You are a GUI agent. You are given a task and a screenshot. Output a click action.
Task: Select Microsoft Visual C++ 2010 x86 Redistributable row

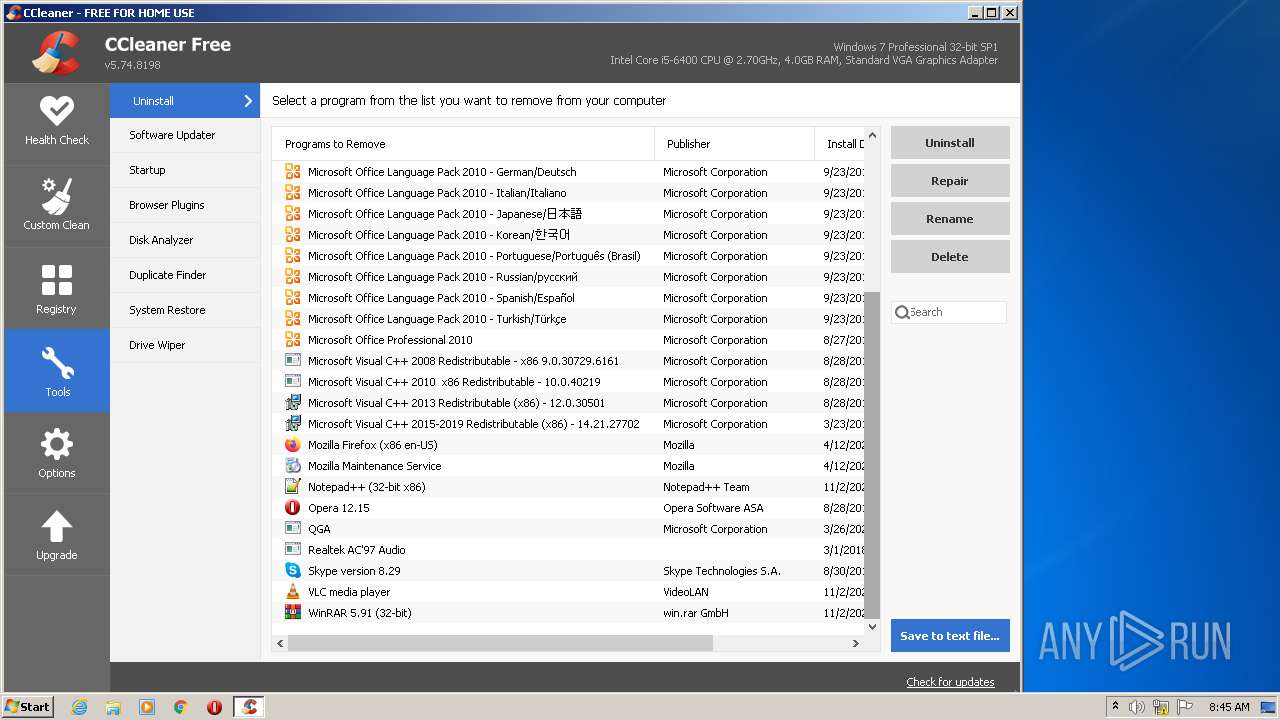568,382
